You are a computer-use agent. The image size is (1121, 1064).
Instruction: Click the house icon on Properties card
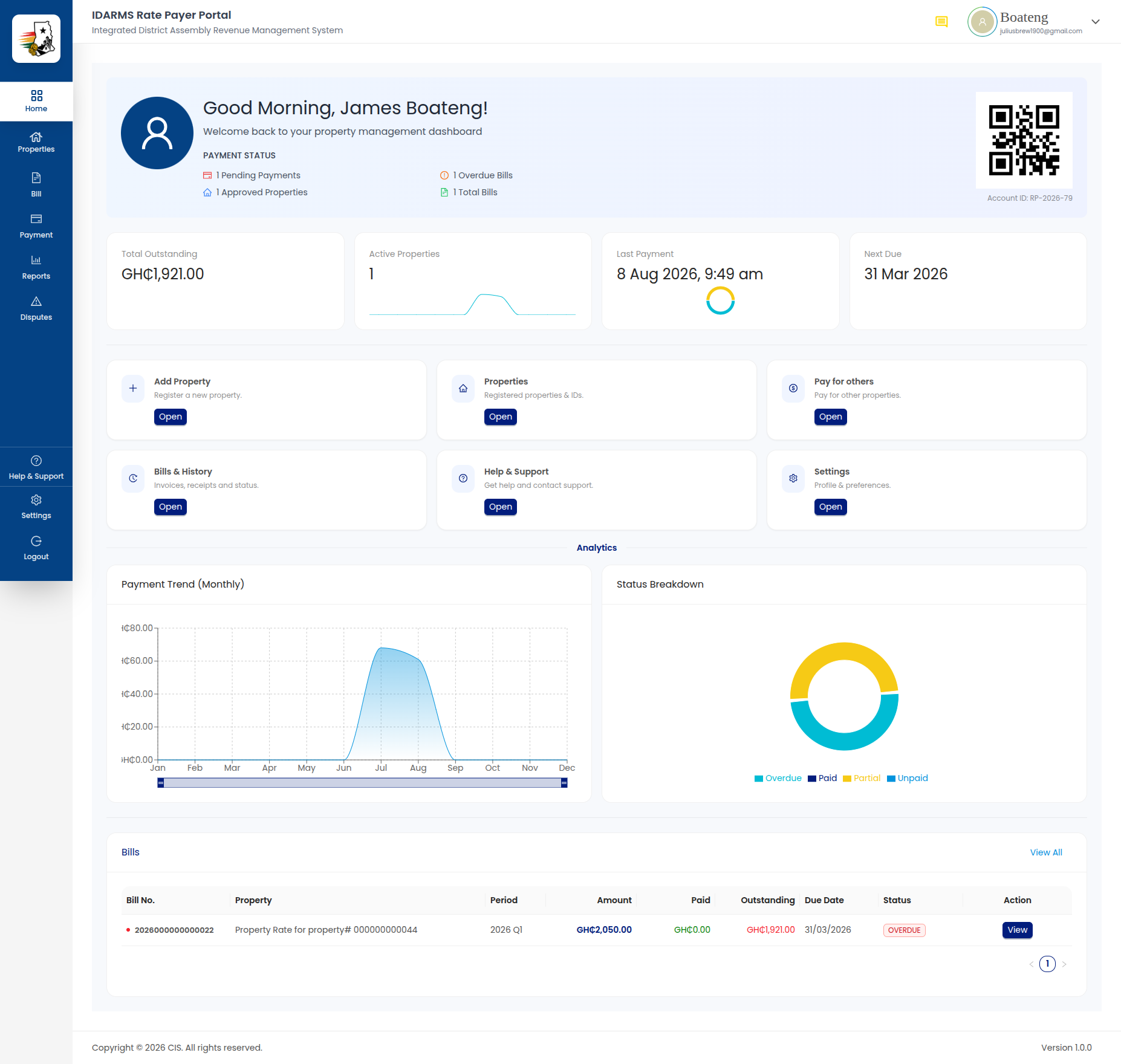tap(463, 388)
